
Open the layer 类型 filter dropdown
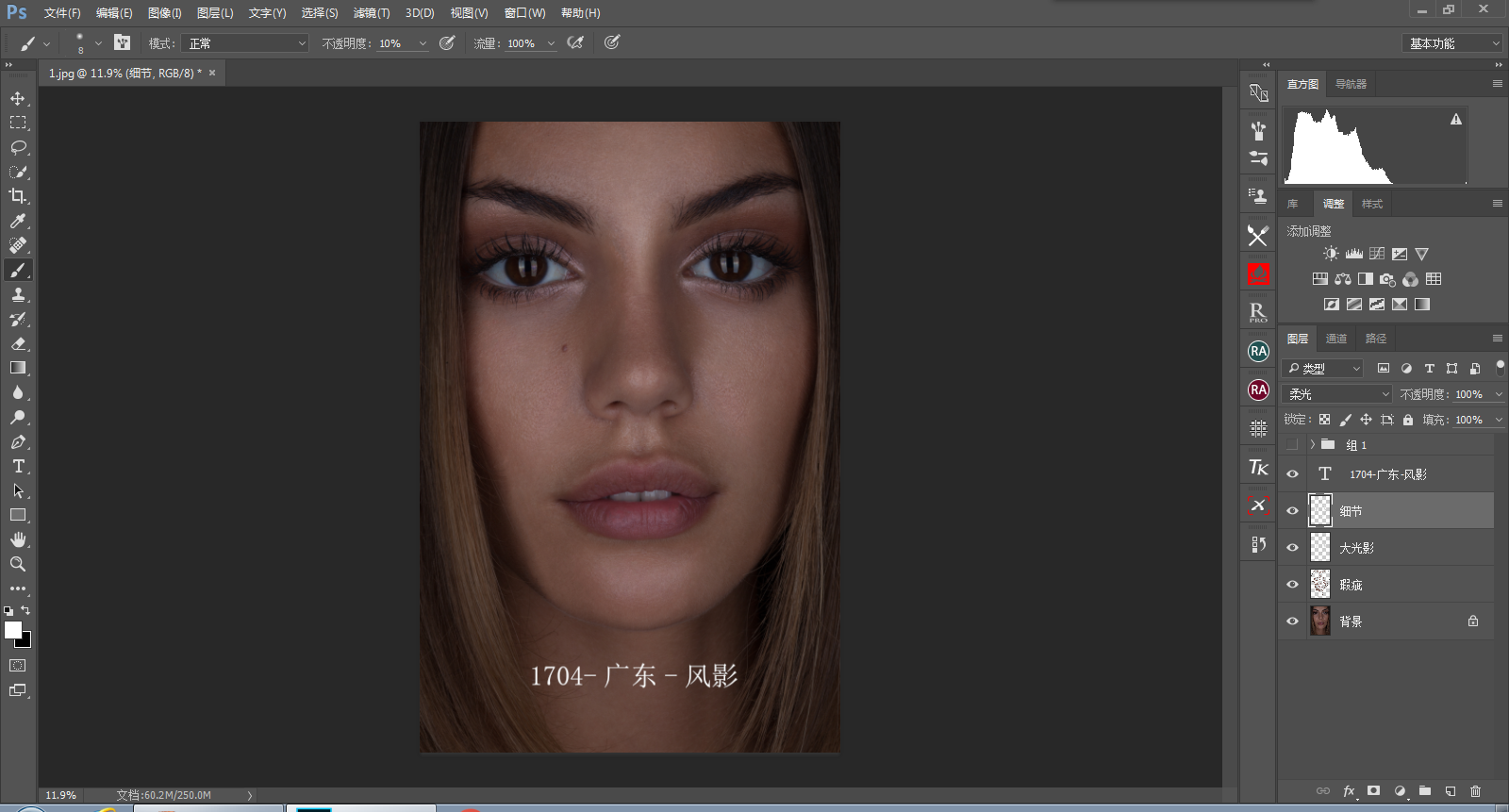tap(1323, 369)
